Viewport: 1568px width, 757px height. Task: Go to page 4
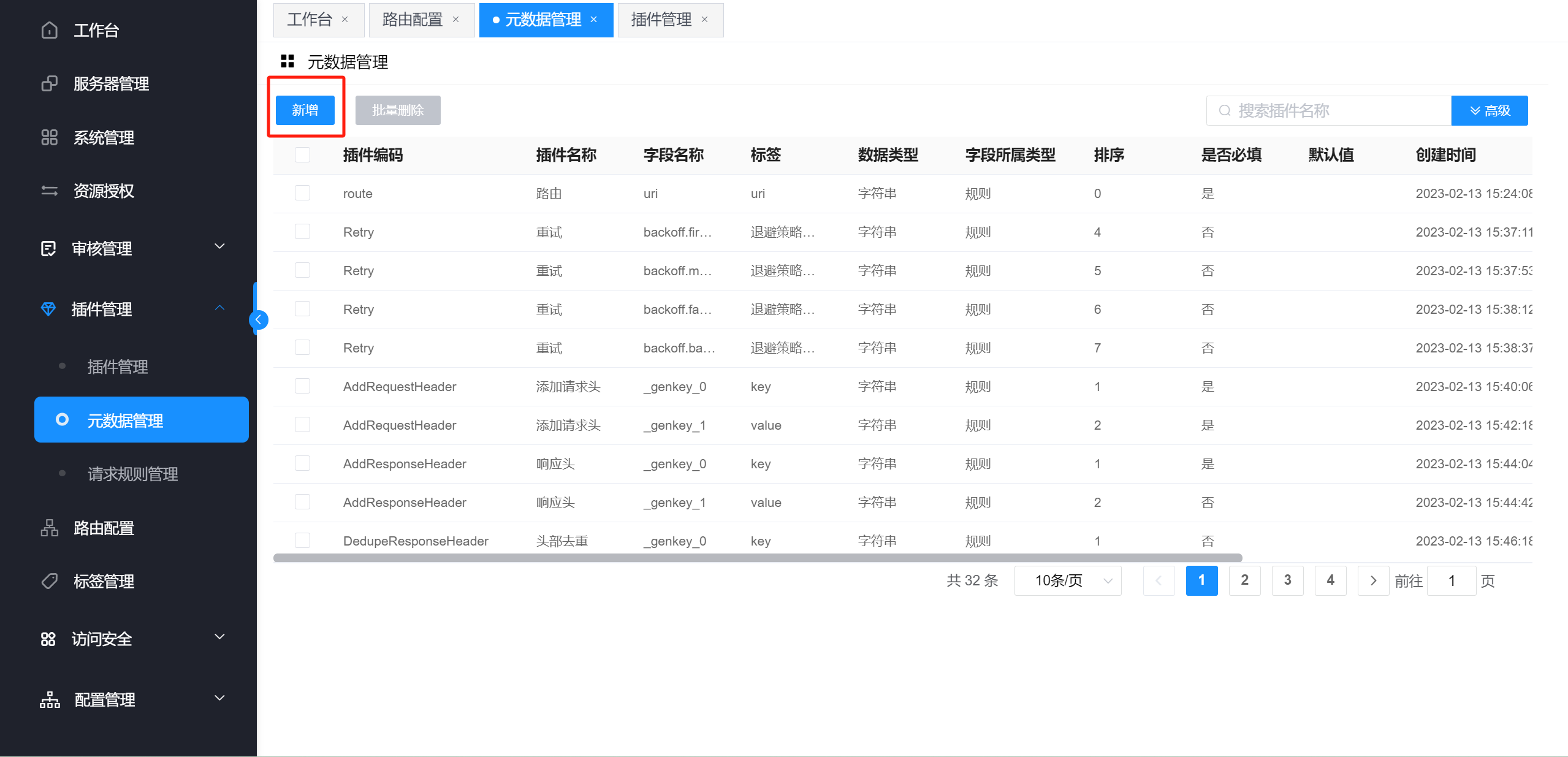[x=1330, y=580]
